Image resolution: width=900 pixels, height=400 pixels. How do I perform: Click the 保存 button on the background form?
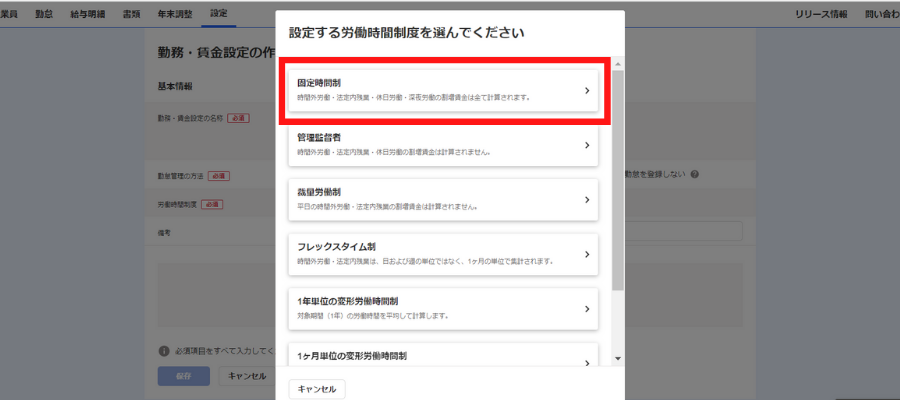point(184,376)
